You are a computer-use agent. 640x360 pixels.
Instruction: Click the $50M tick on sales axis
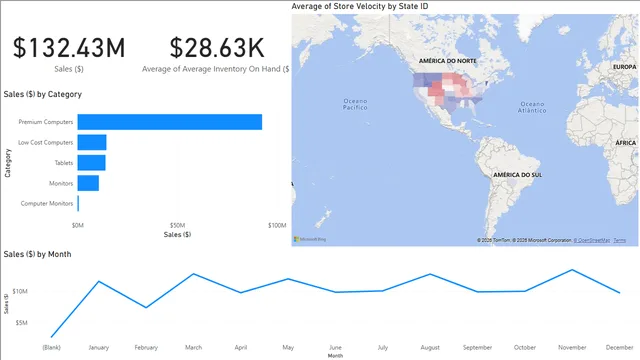pyautogui.click(x=178, y=225)
